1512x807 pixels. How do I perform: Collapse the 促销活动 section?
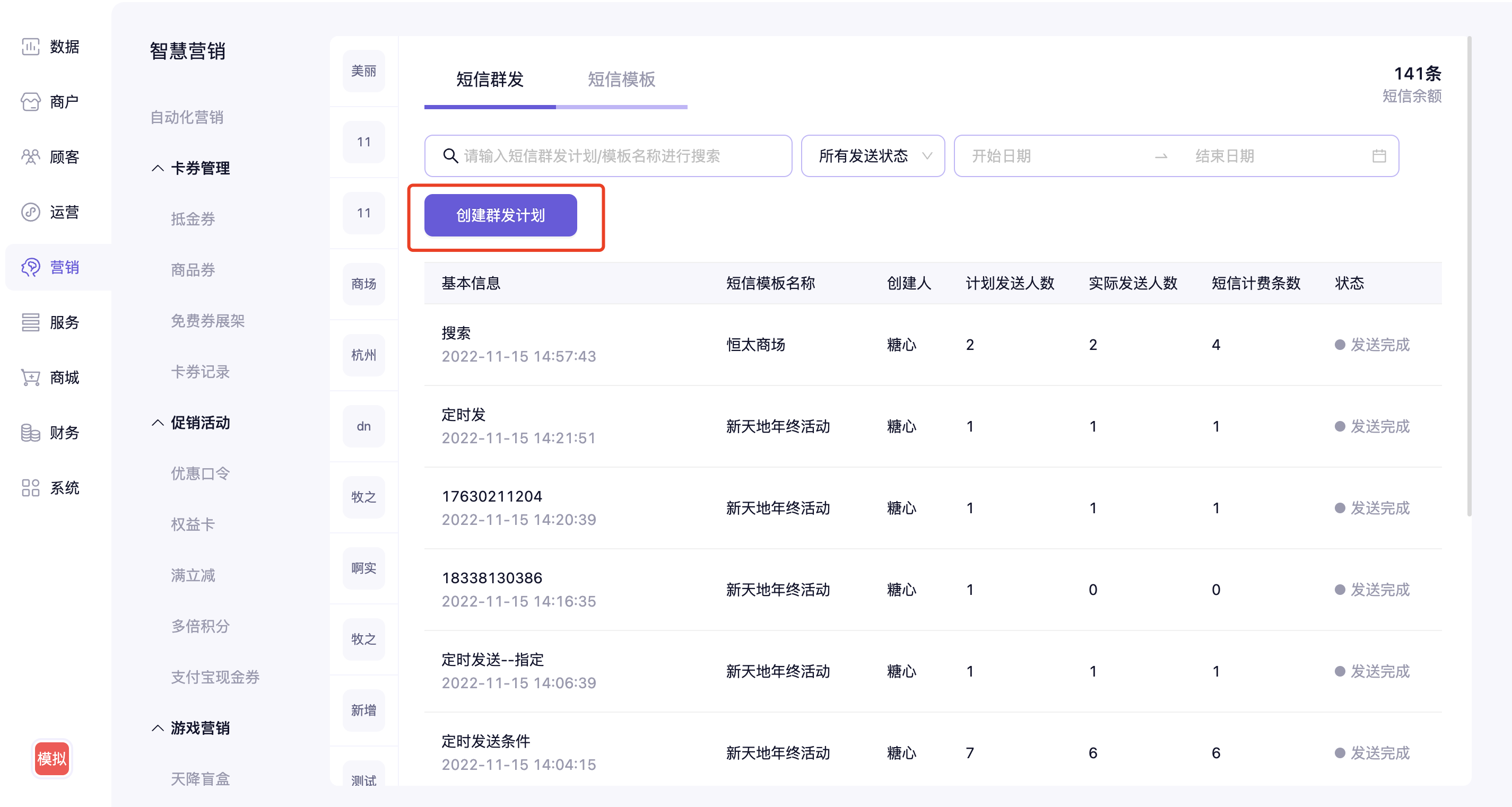point(158,423)
